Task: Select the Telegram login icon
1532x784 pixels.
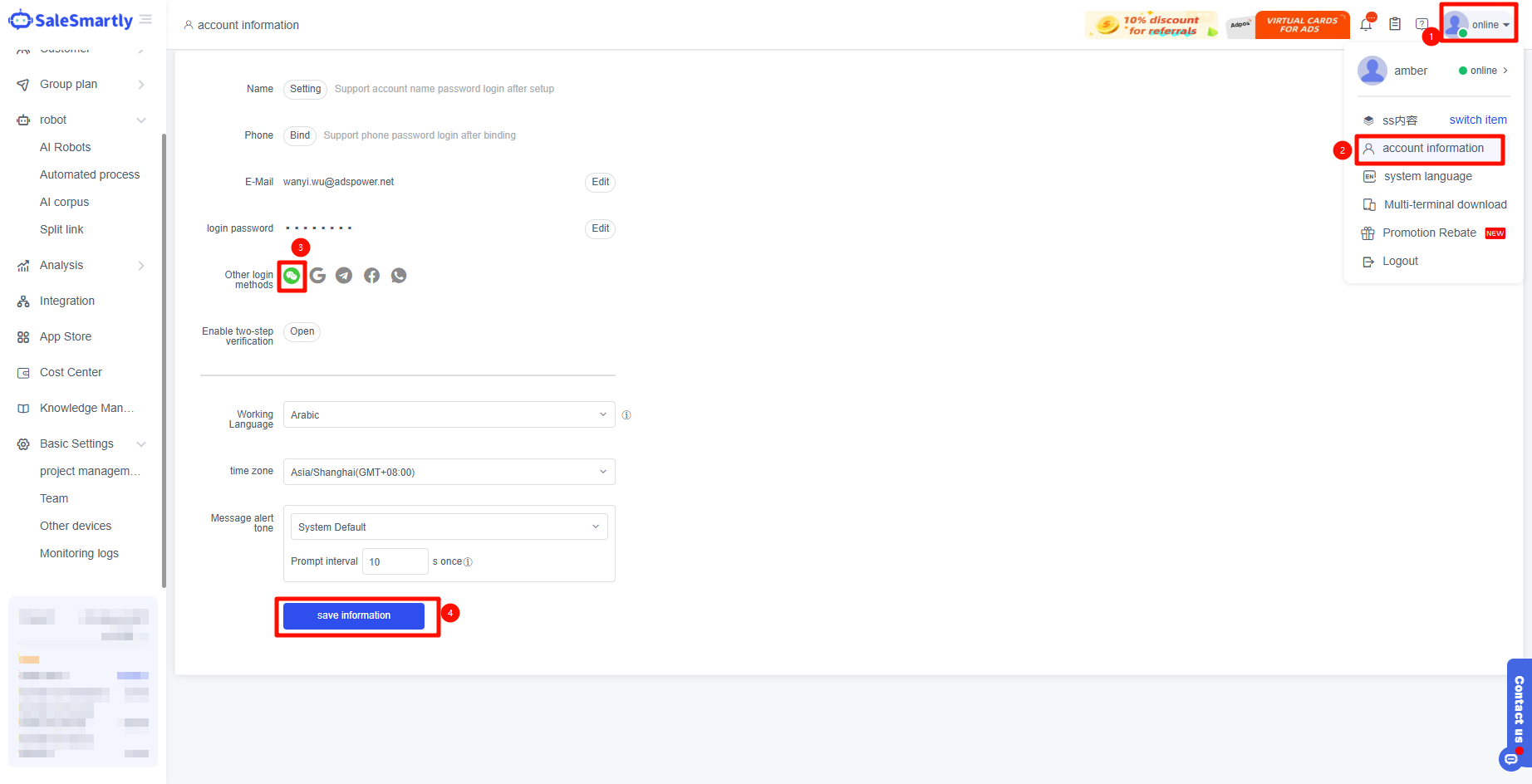Action: (x=344, y=276)
